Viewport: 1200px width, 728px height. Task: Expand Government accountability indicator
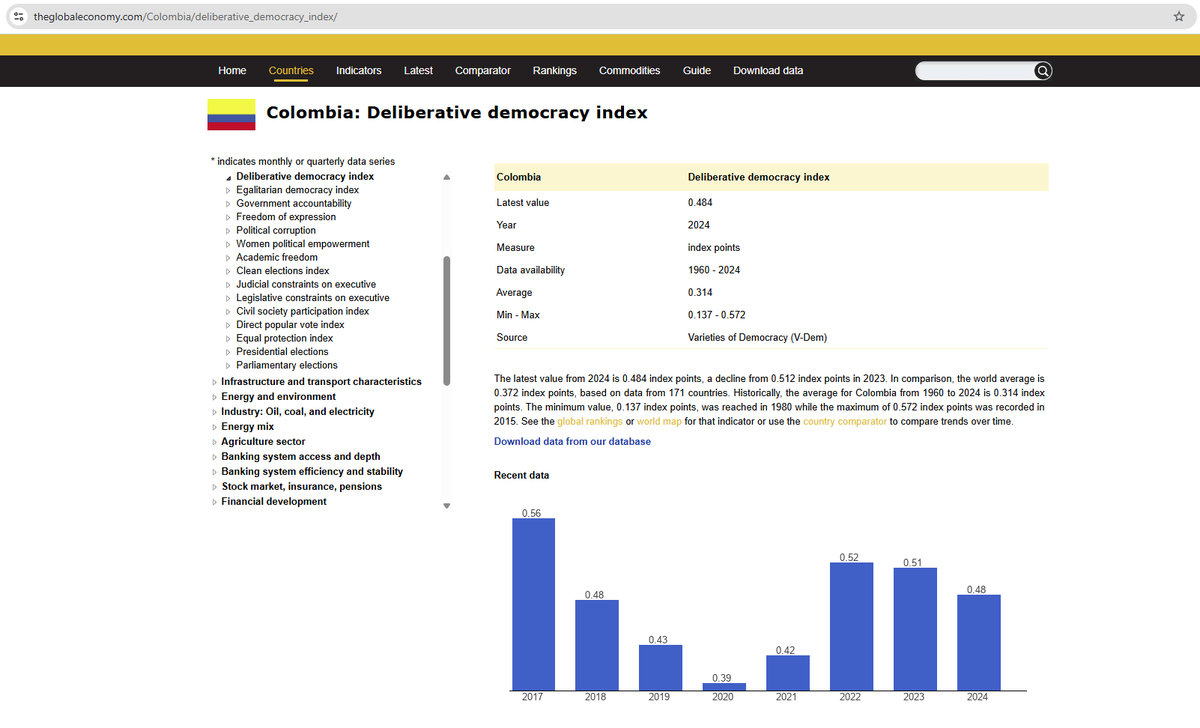229,203
